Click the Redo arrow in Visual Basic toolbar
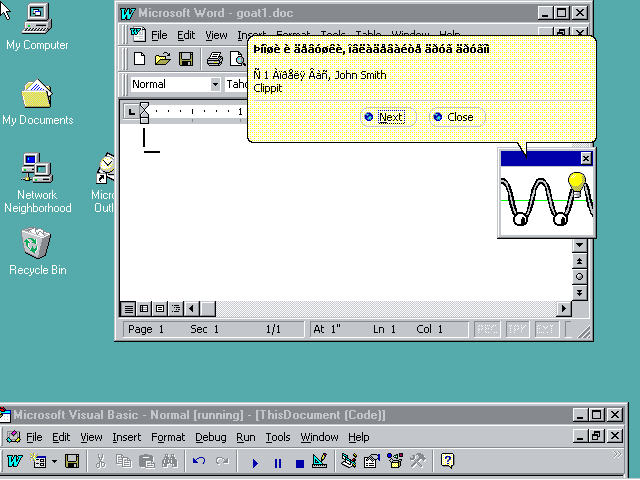Viewport: 640px width, 480px height. coord(222,461)
